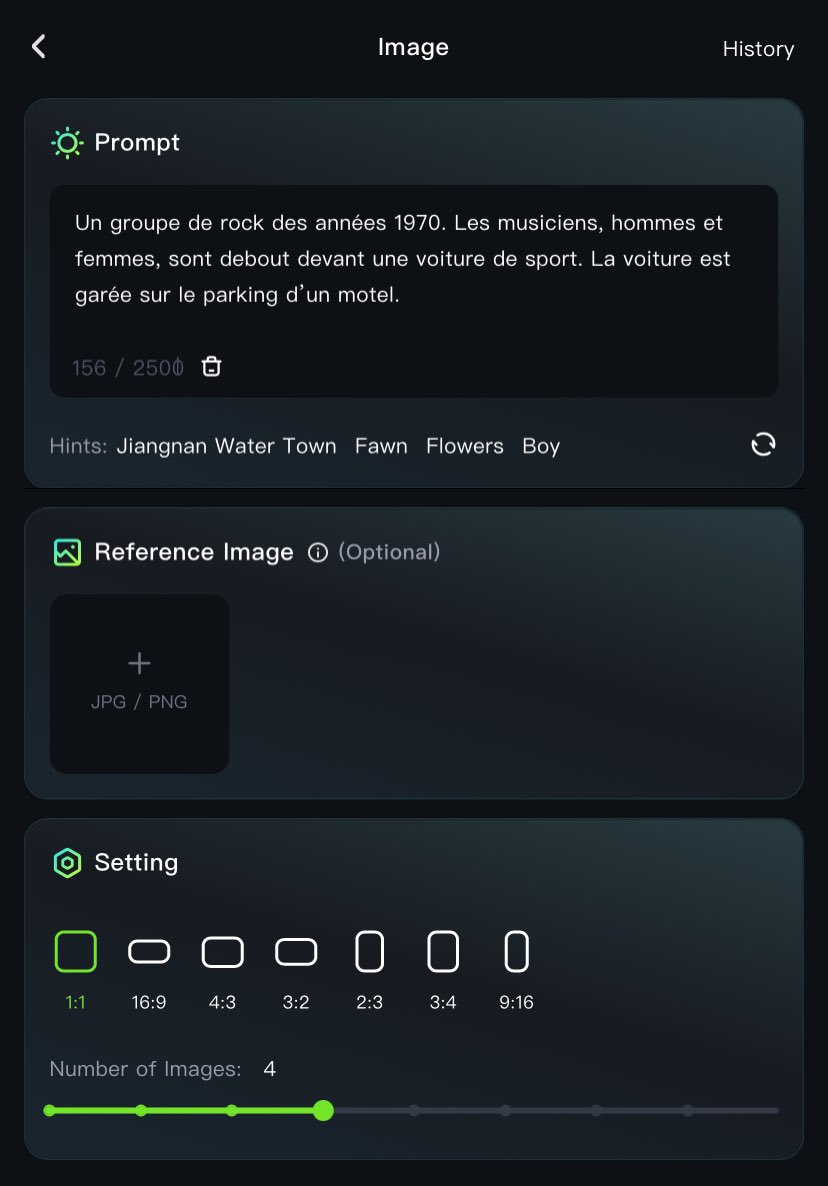
Task: Open the History page
Action: coord(758,49)
